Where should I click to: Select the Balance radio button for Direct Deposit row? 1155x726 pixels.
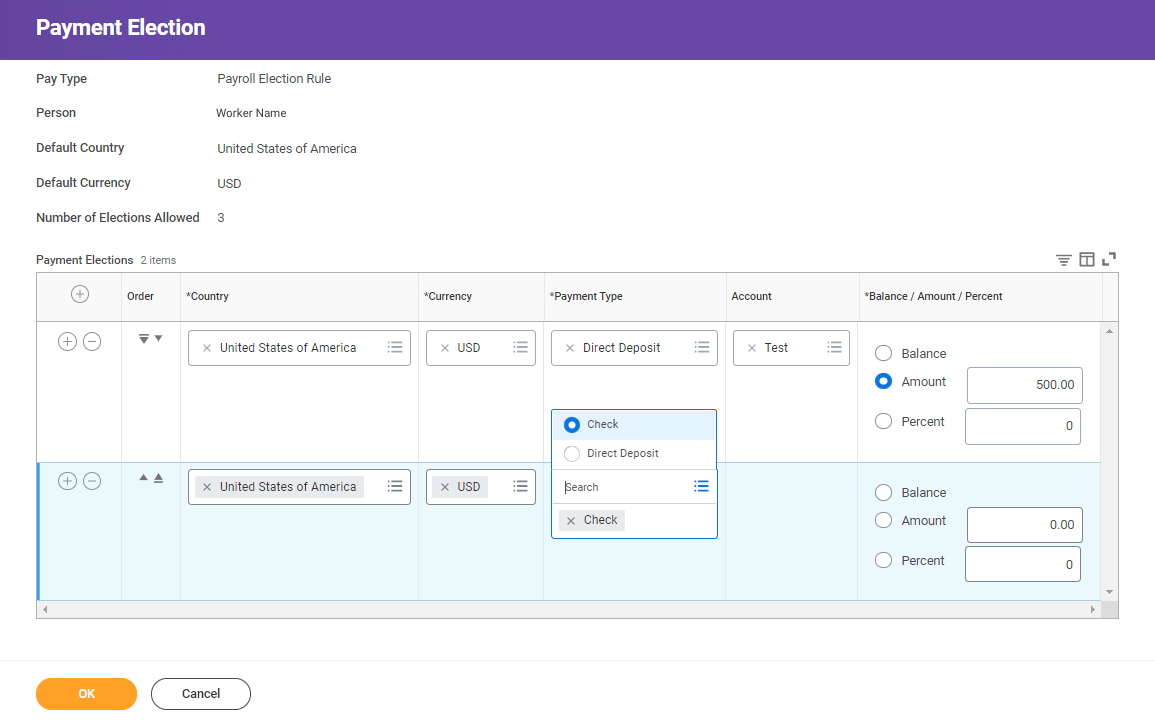tap(883, 353)
